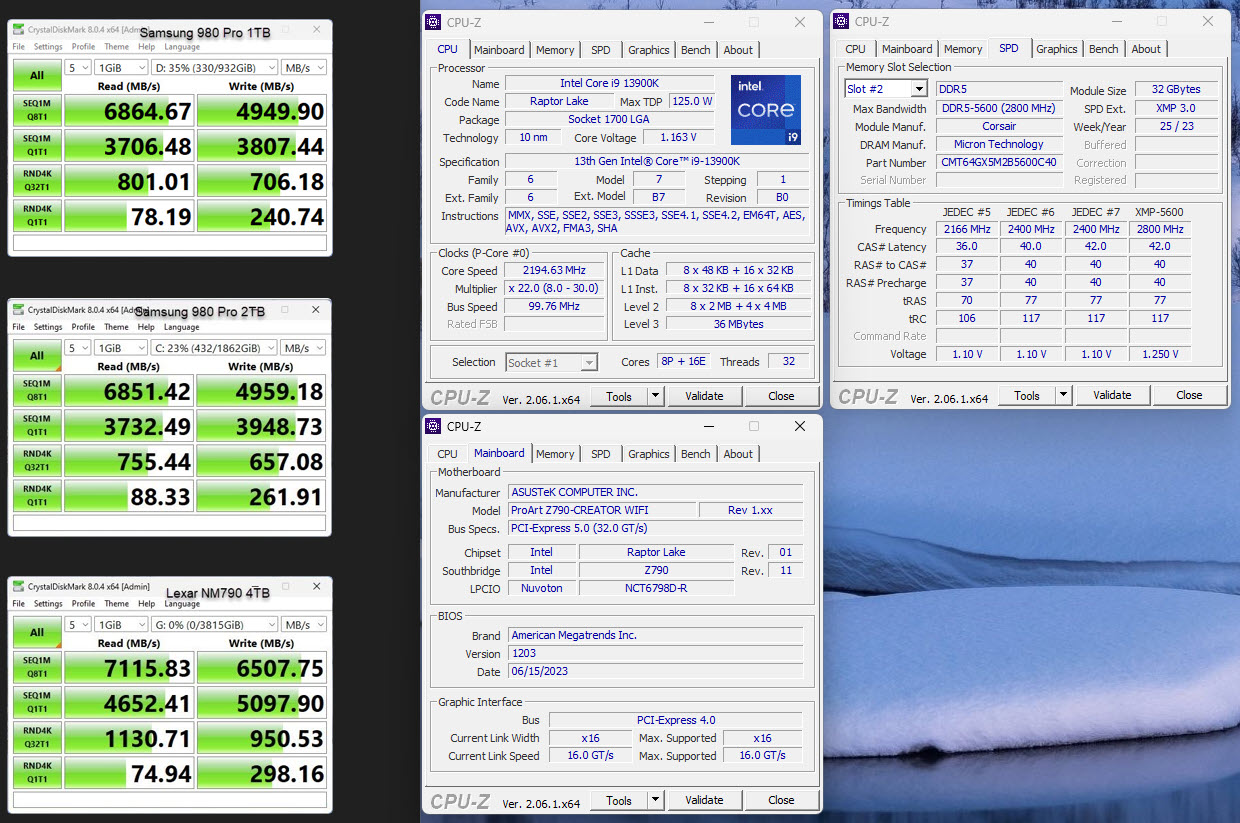Click the NCT6798D-R LPCIO field
The image size is (1240, 823).
656,588
